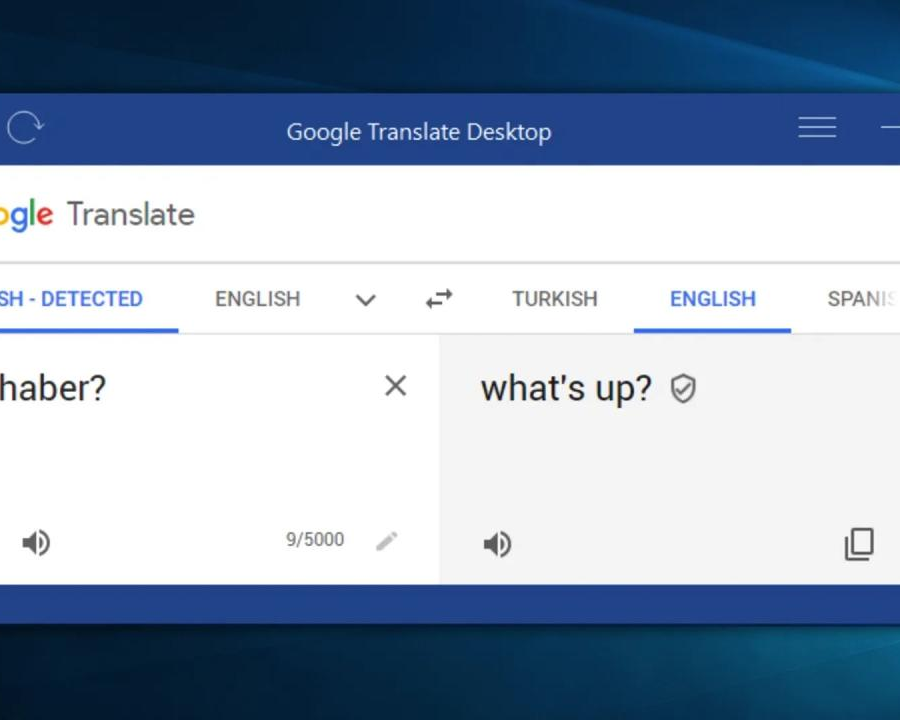Screen dimensions: 900x720
Task: Open the pencil input tools icon
Action: click(387, 541)
